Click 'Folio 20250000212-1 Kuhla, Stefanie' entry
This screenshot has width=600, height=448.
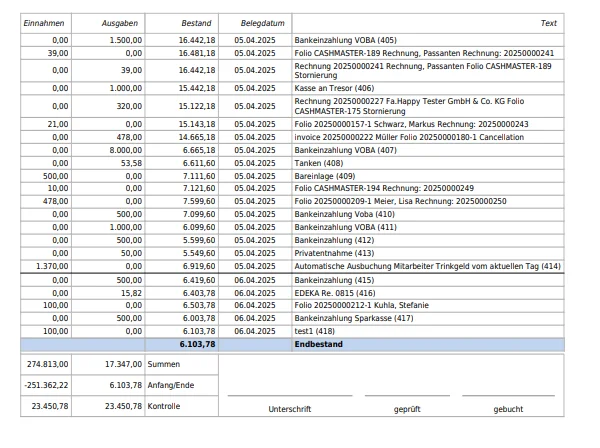click(362, 306)
